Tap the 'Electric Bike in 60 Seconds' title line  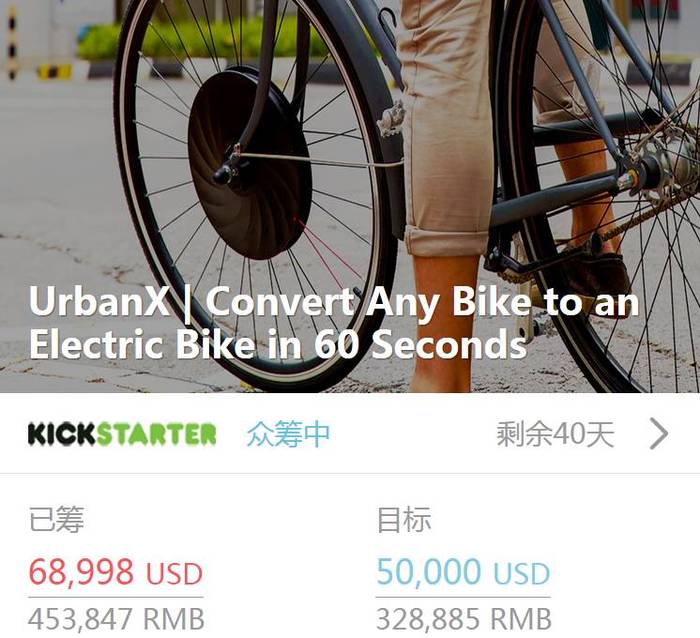pyautogui.click(x=278, y=343)
